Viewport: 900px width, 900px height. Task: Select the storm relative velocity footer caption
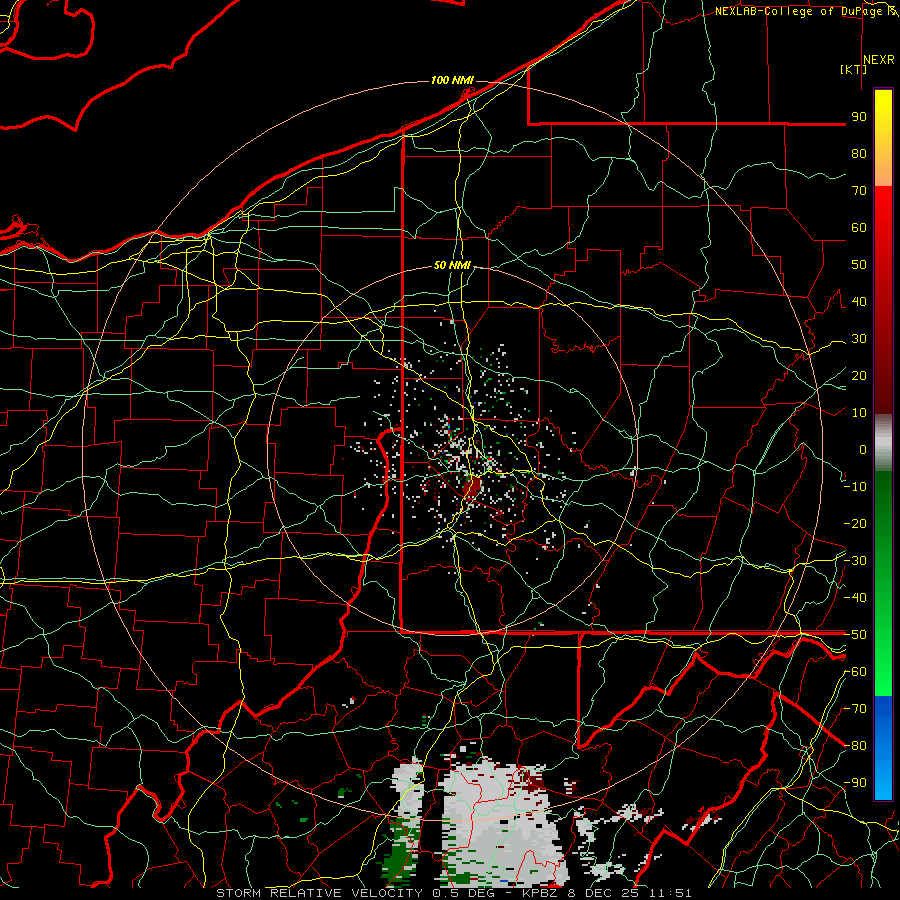point(453,893)
